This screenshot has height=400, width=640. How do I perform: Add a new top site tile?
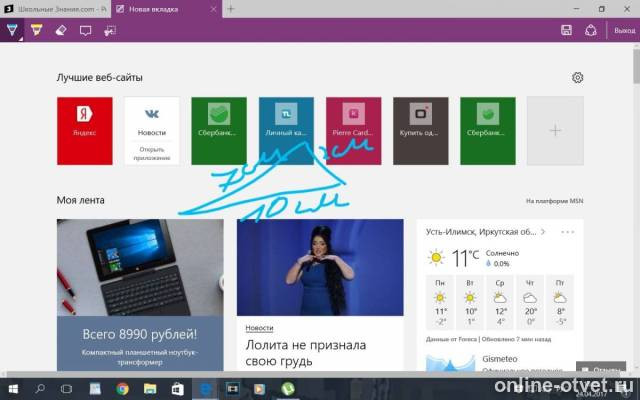[555, 131]
